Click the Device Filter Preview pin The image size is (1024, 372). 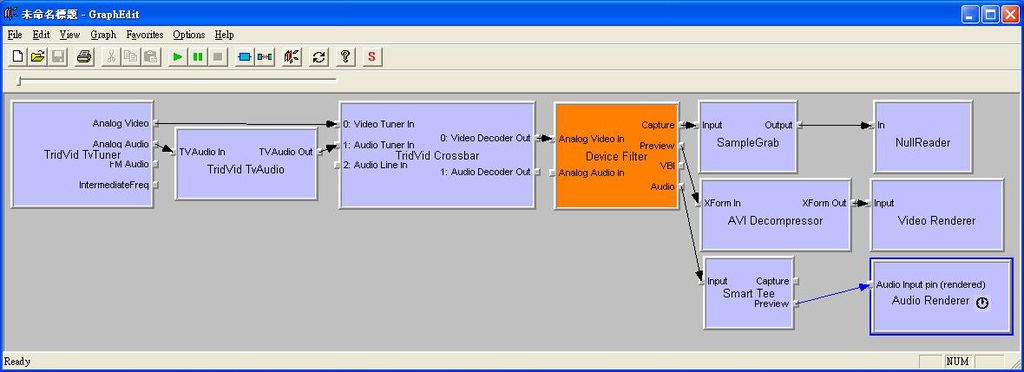coord(680,146)
